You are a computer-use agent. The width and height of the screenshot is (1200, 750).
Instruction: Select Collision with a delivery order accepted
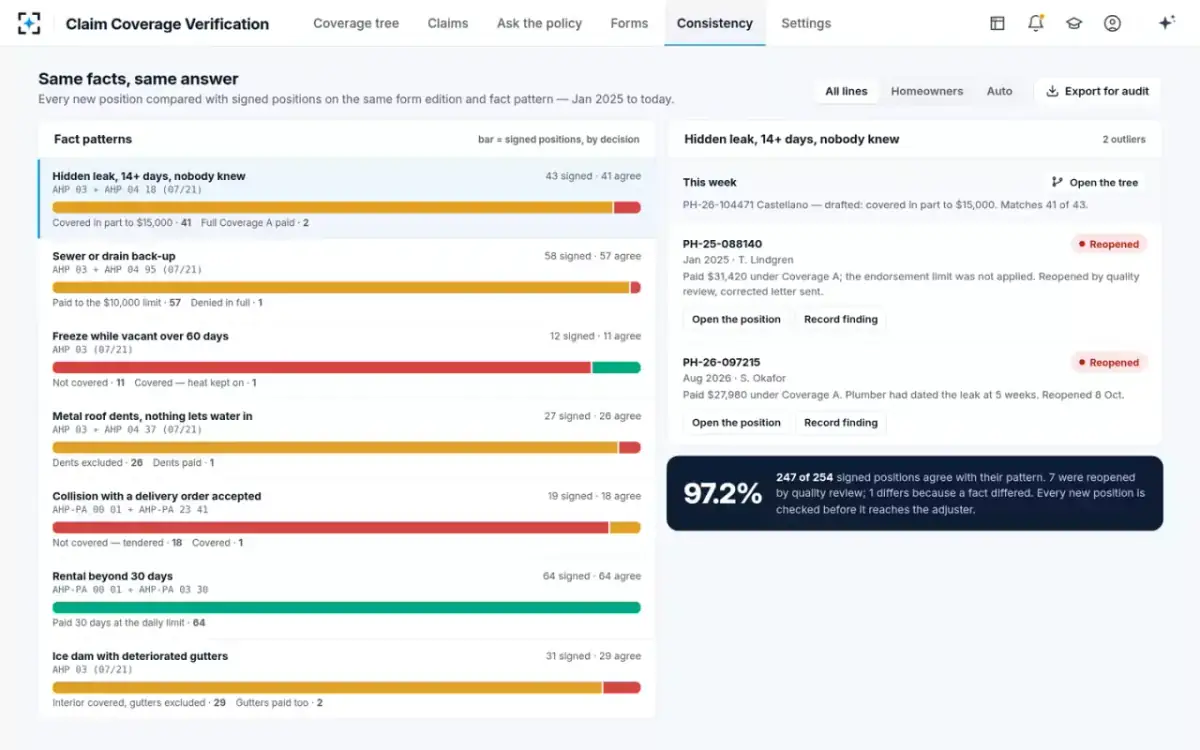(347, 519)
